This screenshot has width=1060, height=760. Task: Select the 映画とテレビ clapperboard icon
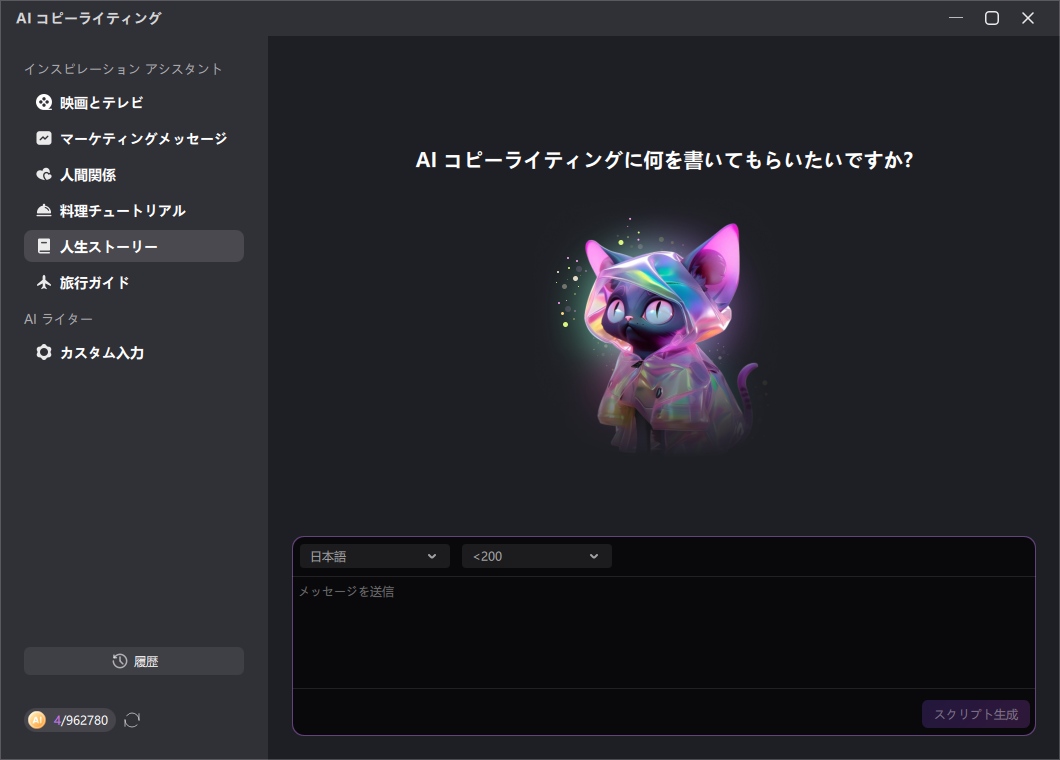[42, 102]
